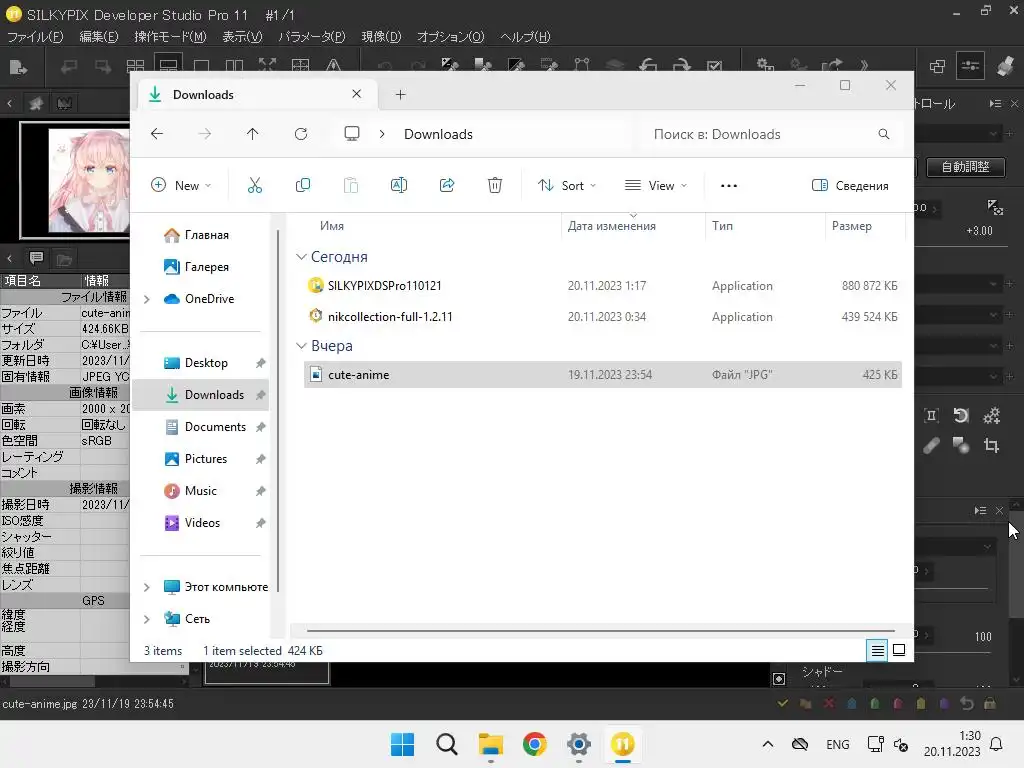This screenshot has height=768, width=1024.
Task: Open the View dropdown menu
Action: coord(656,185)
